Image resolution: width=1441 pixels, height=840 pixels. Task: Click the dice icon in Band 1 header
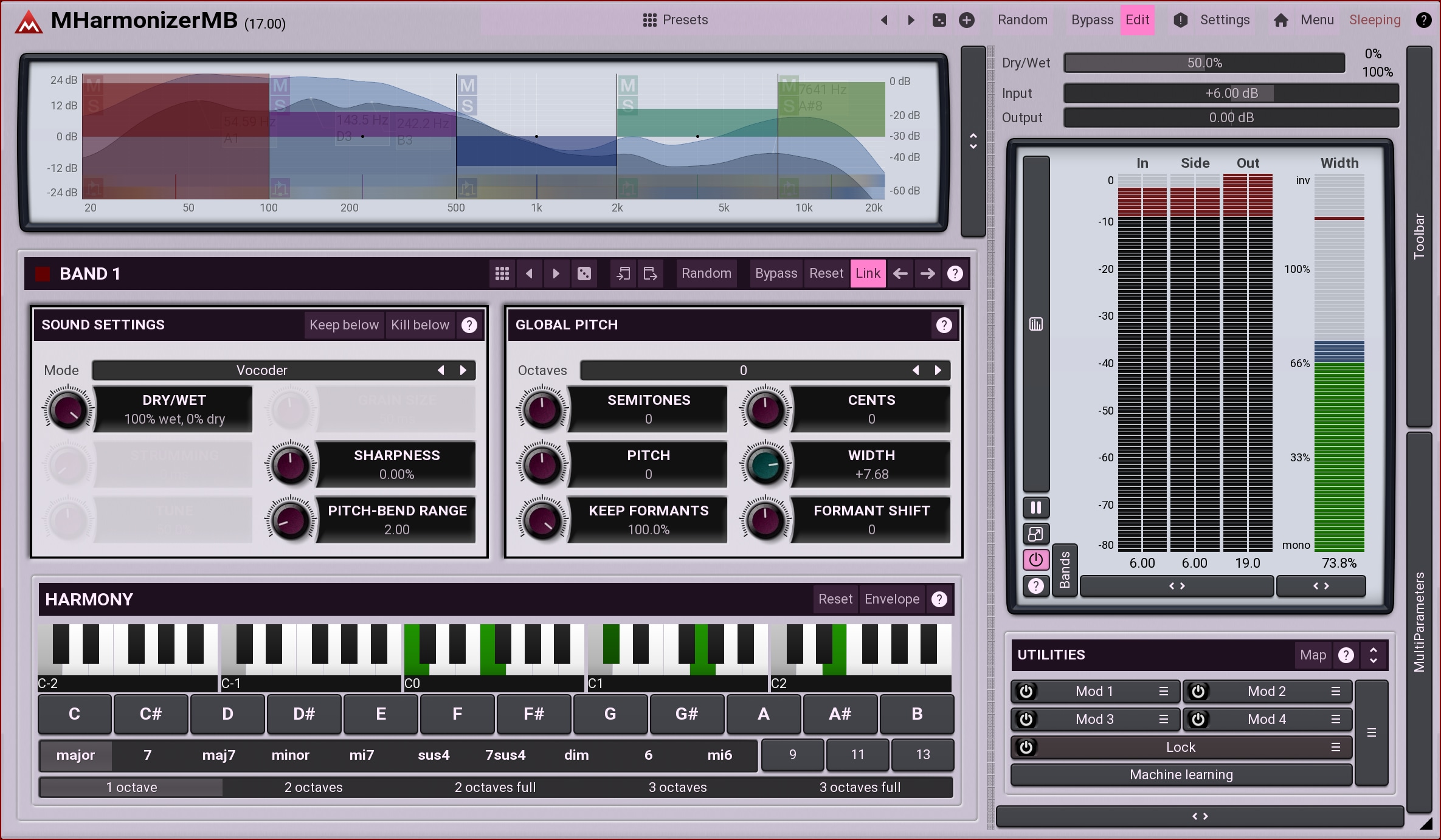(584, 274)
